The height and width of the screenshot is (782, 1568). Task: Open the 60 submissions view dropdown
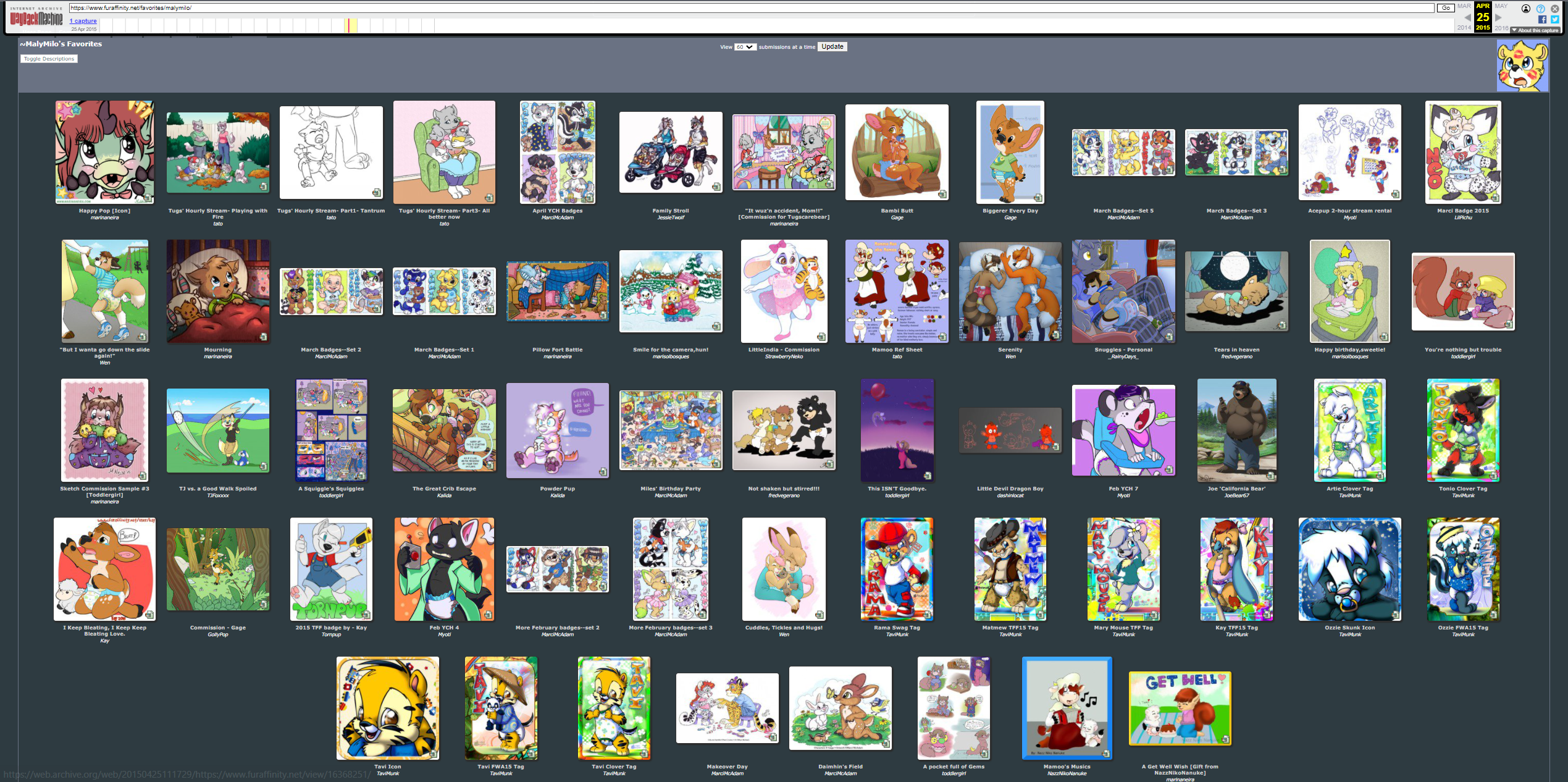tap(744, 47)
